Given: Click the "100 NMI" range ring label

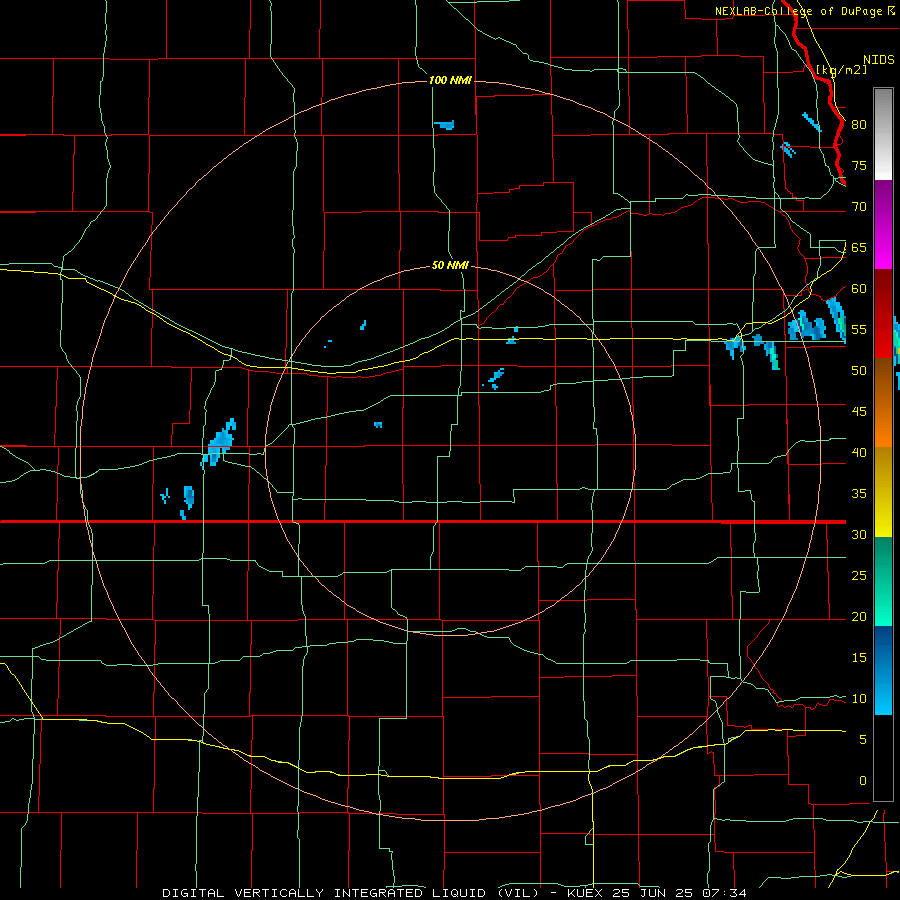Looking at the screenshot, I should point(450,80).
